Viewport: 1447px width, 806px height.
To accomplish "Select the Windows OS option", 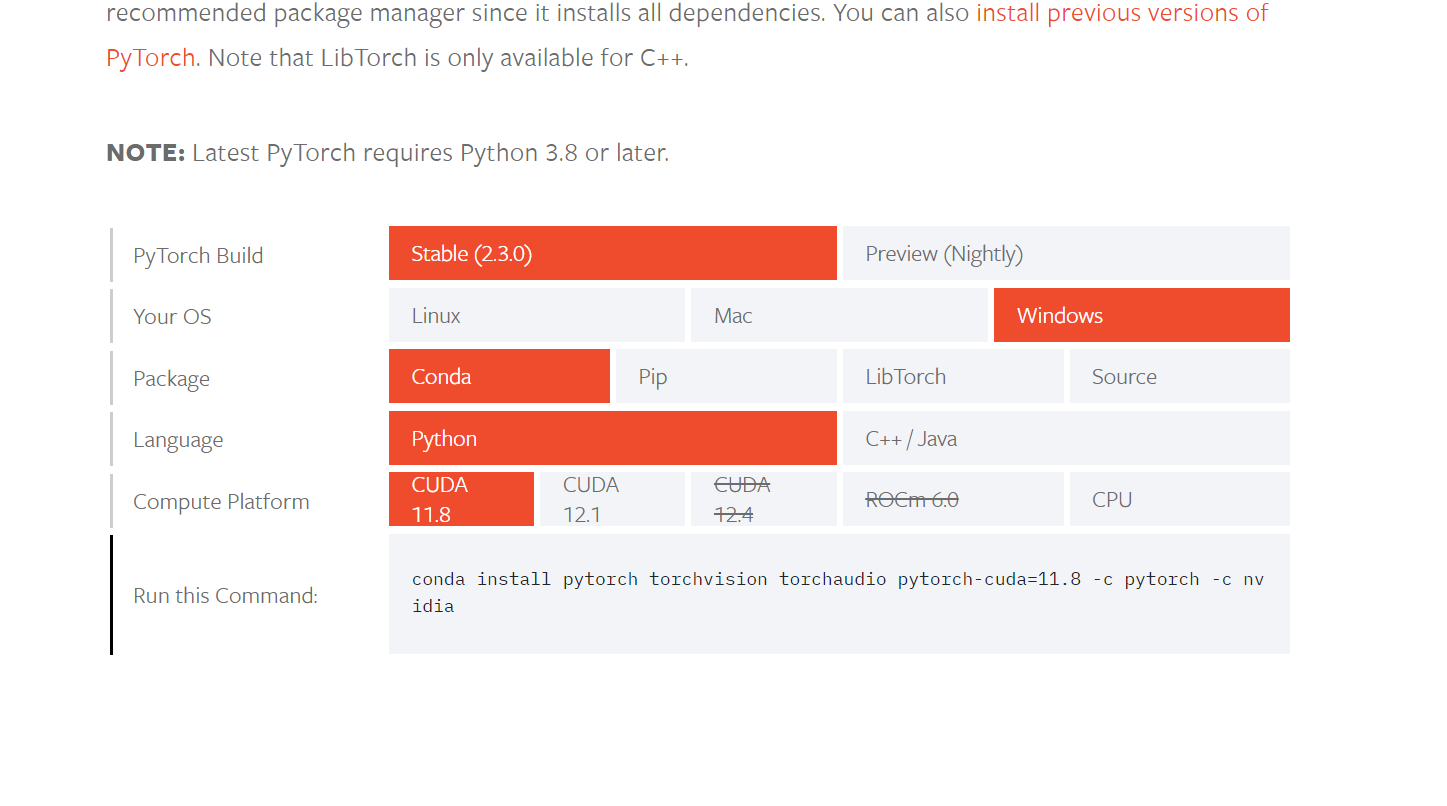I will 1142,315.
